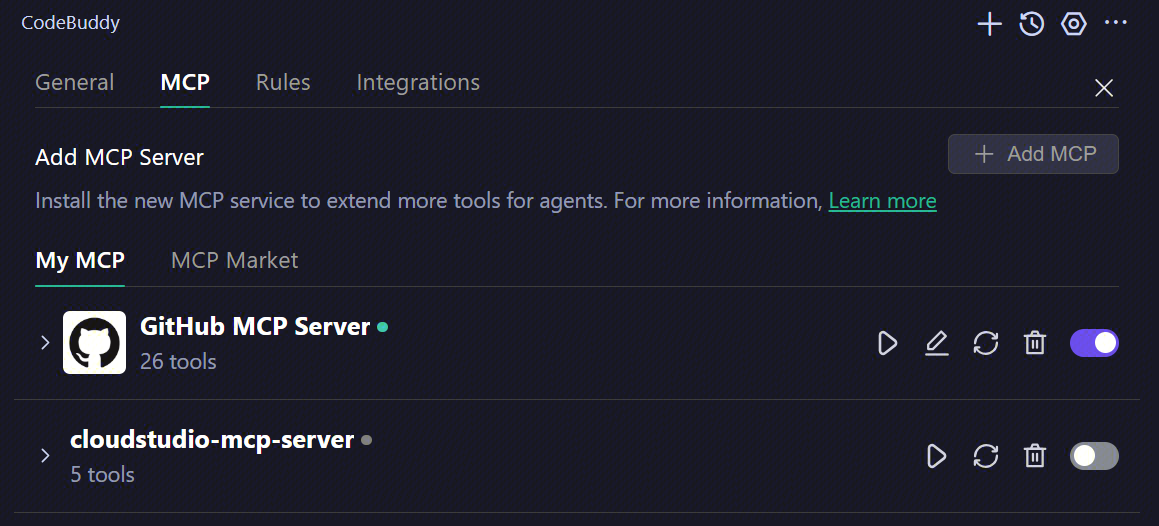This screenshot has width=1159, height=526.
Task: Run the cloudstudio-mcp-server
Action: [x=936, y=457]
